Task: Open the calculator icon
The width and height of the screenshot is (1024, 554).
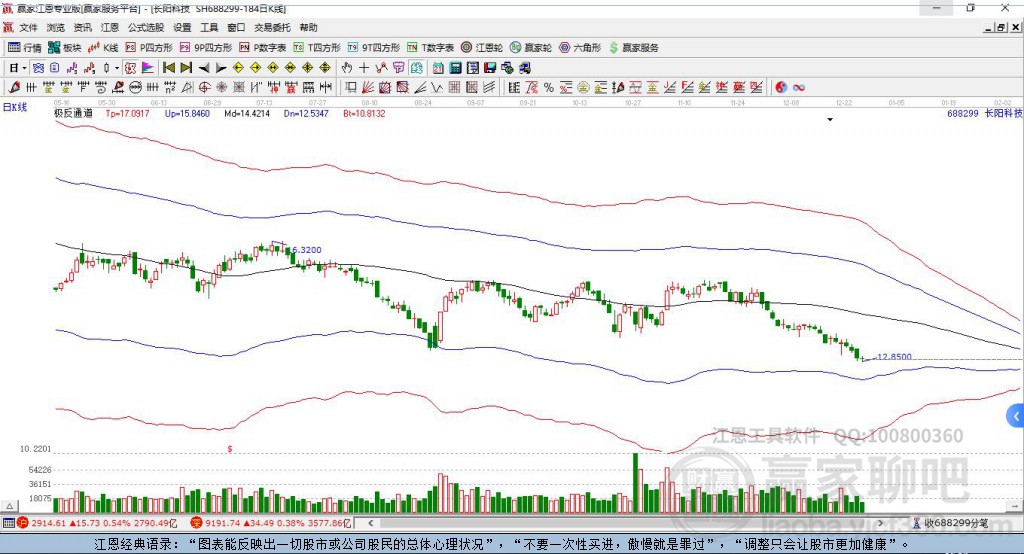Action: tap(455, 68)
